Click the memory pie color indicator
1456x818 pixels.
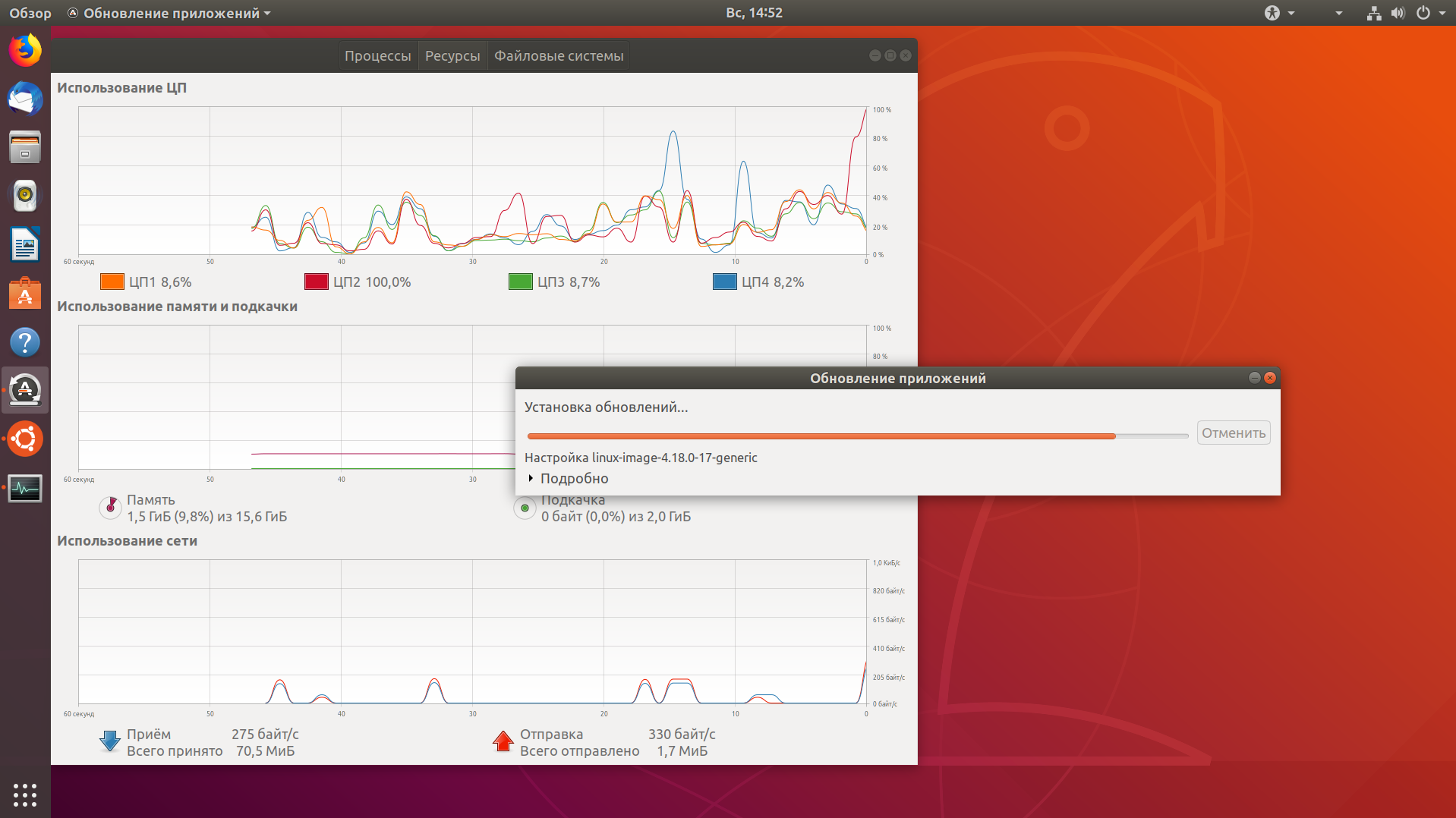[x=111, y=508]
